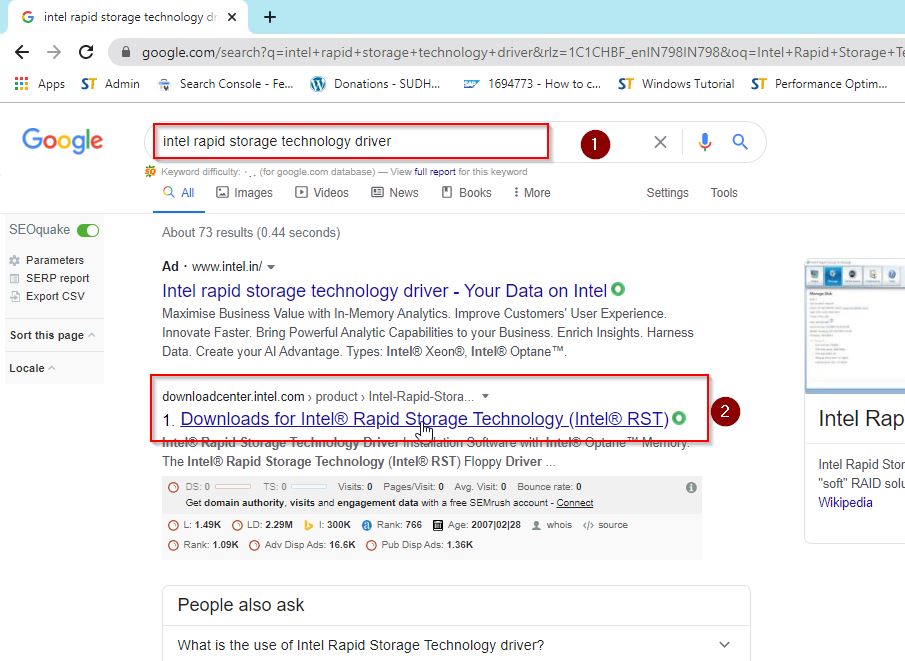Open the Wikipedia link in knowledge panel
The width and height of the screenshot is (905, 661).
tap(845, 503)
